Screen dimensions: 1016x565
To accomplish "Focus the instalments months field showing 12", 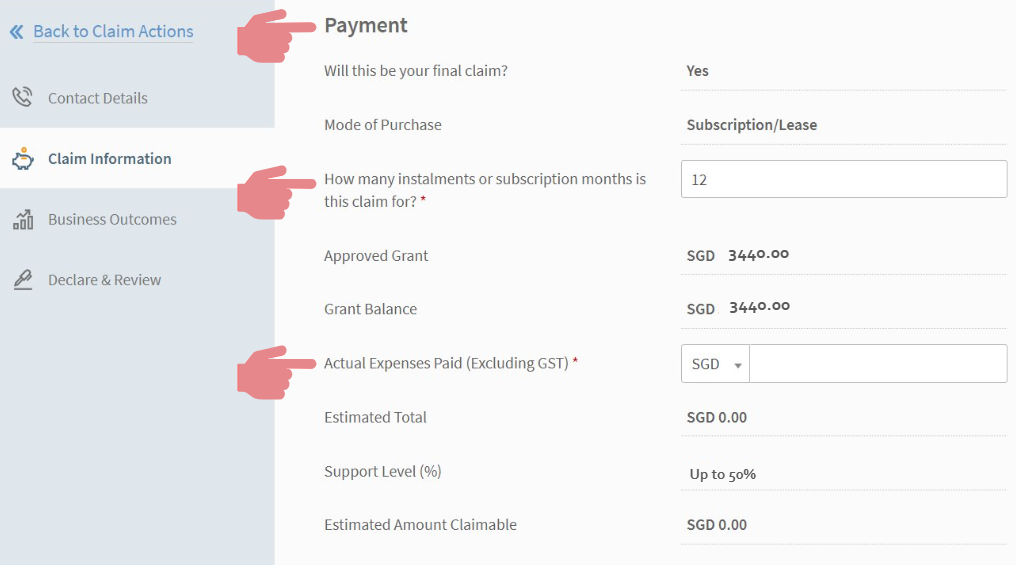I will pyautogui.click(x=844, y=179).
